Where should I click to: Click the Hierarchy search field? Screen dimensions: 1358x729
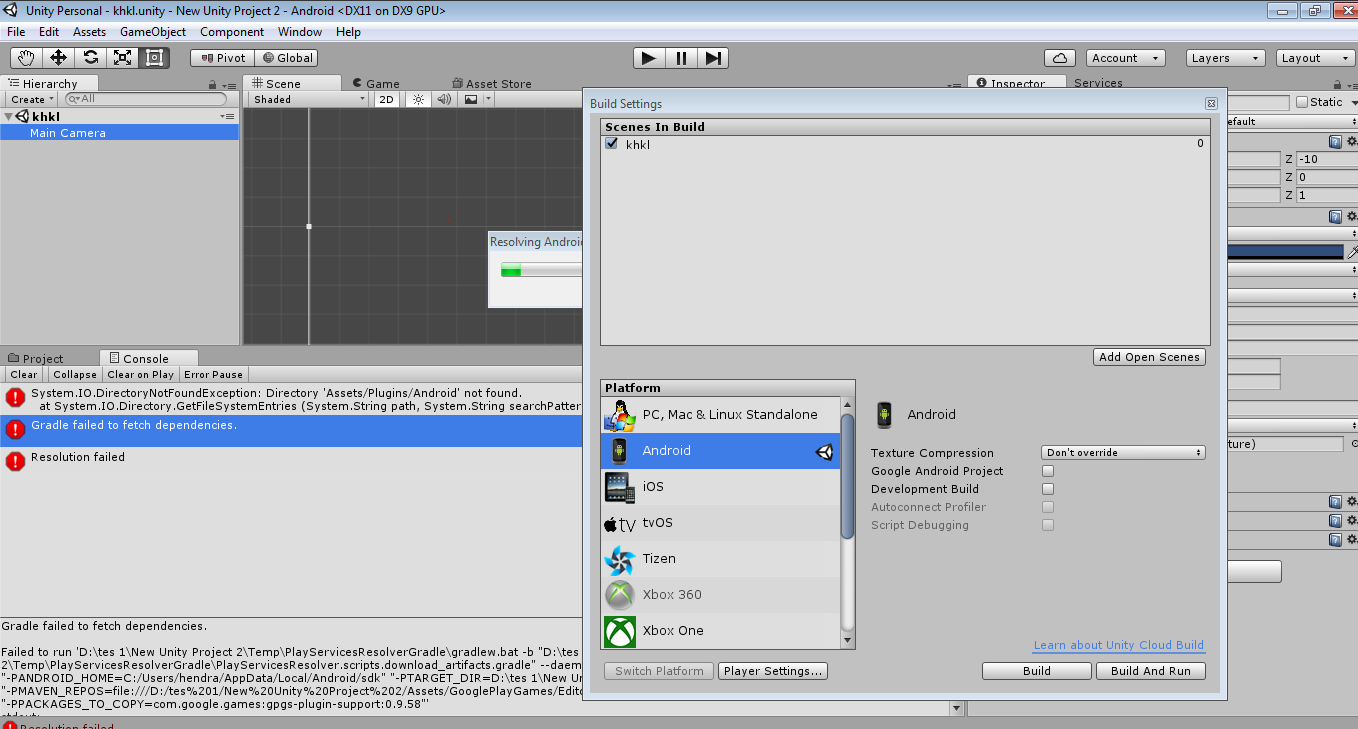(145, 99)
